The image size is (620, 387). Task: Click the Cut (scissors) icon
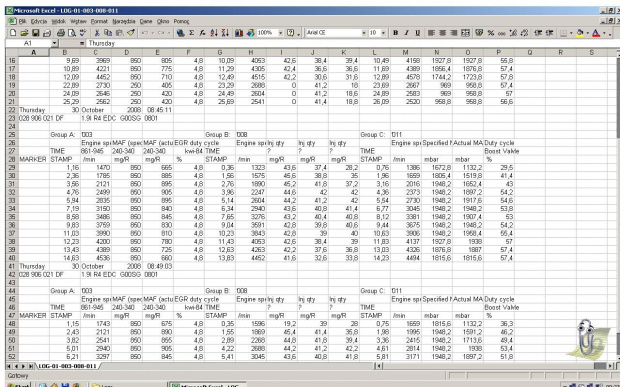pos(96,33)
